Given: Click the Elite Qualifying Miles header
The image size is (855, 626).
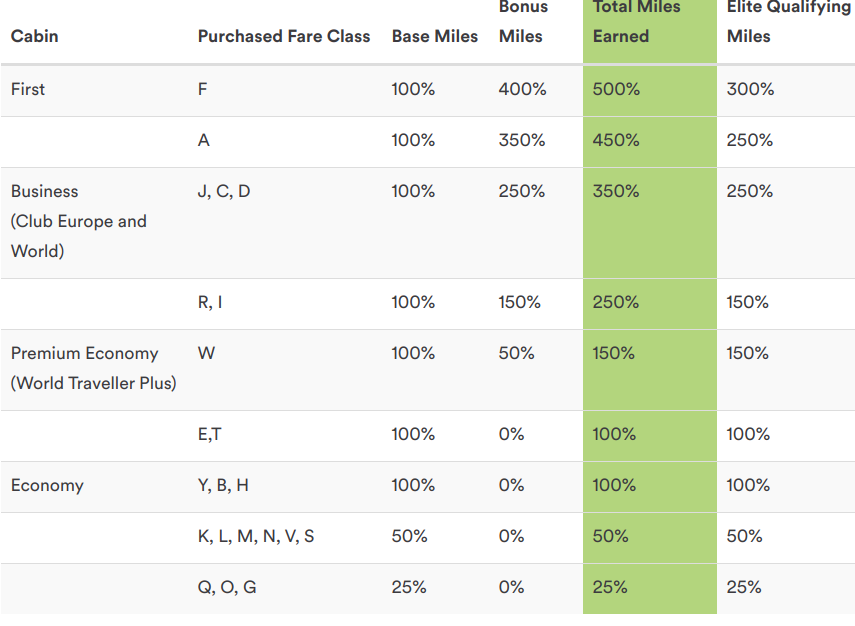Looking at the screenshot, I should click(x=788, y=22).
